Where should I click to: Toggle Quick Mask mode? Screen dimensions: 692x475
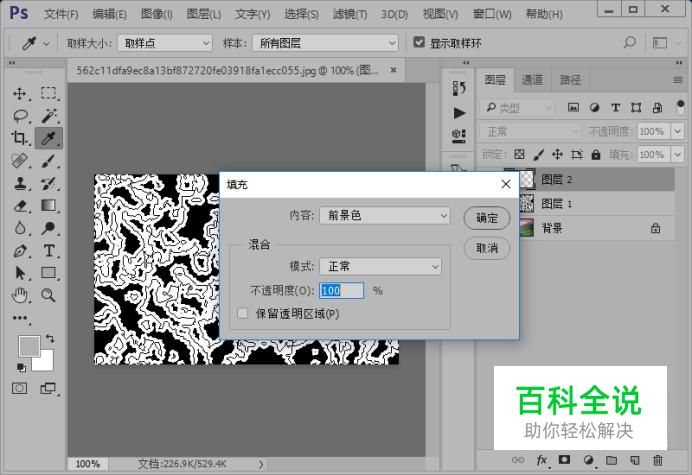coord(19,388)
